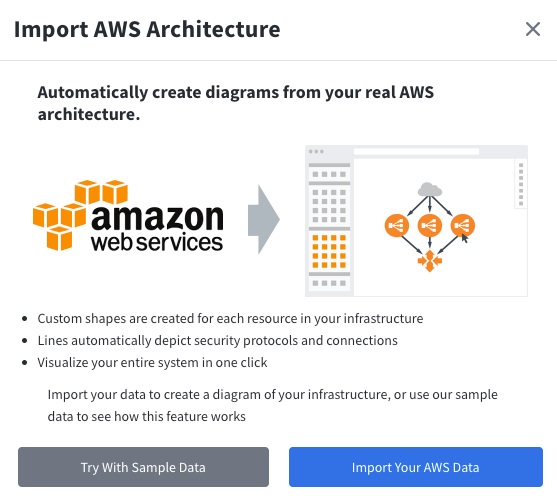Click the vertical dotted panel on illustration's right
The image size is (557, 504).
coord(521,184)
